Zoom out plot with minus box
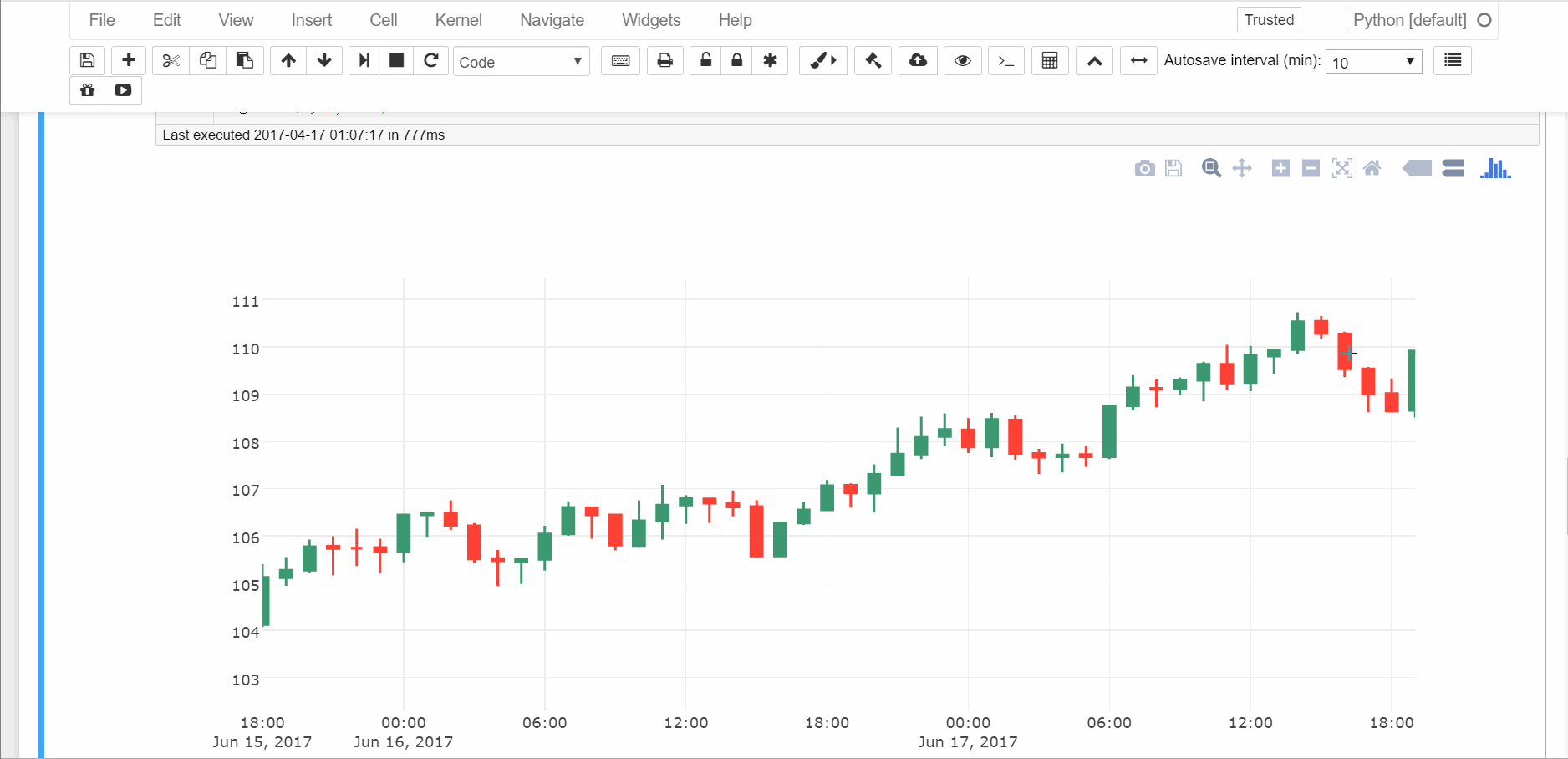 coord(1311,169)
